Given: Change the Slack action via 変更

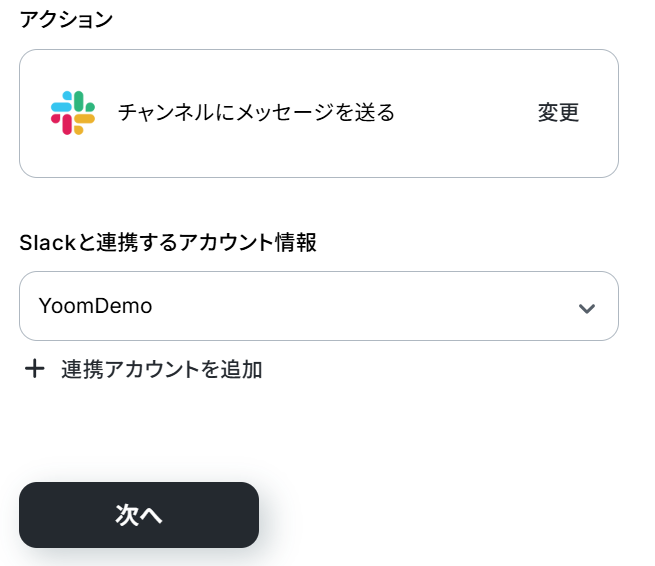Looking at the screenshot, I should tap(558, 113).
